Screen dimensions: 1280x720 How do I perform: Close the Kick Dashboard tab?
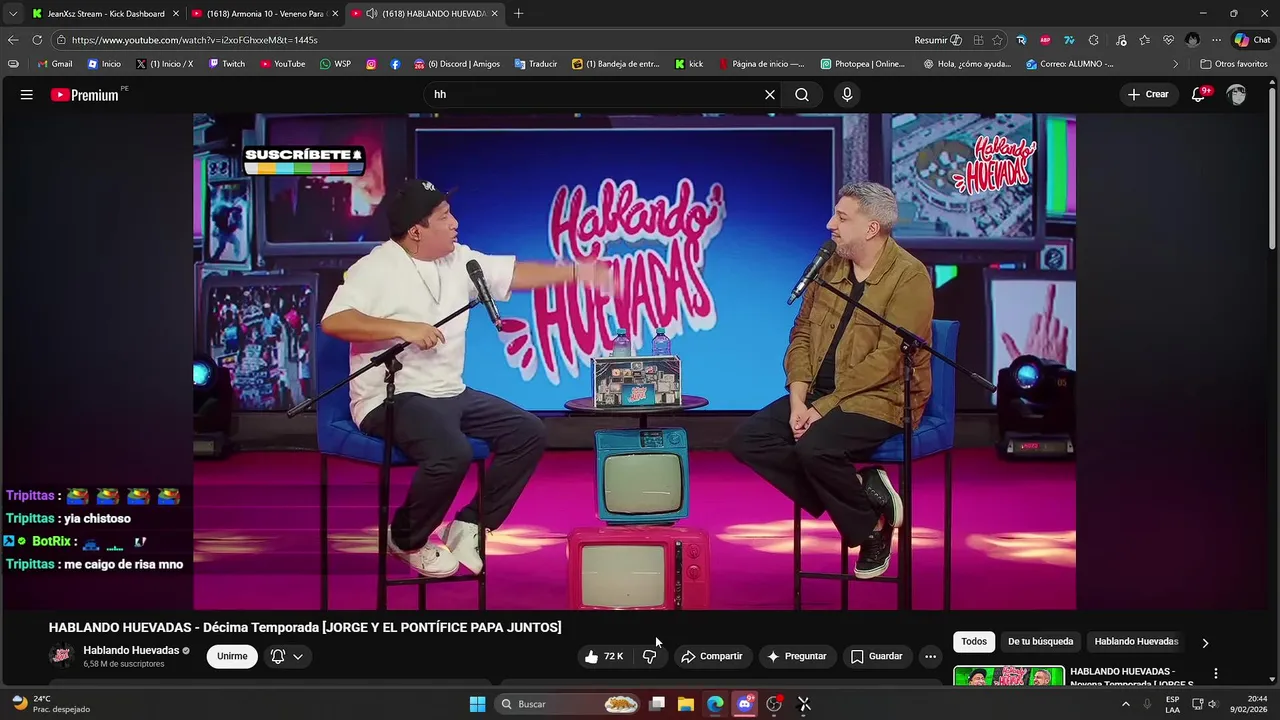click(x=176, y=14)
